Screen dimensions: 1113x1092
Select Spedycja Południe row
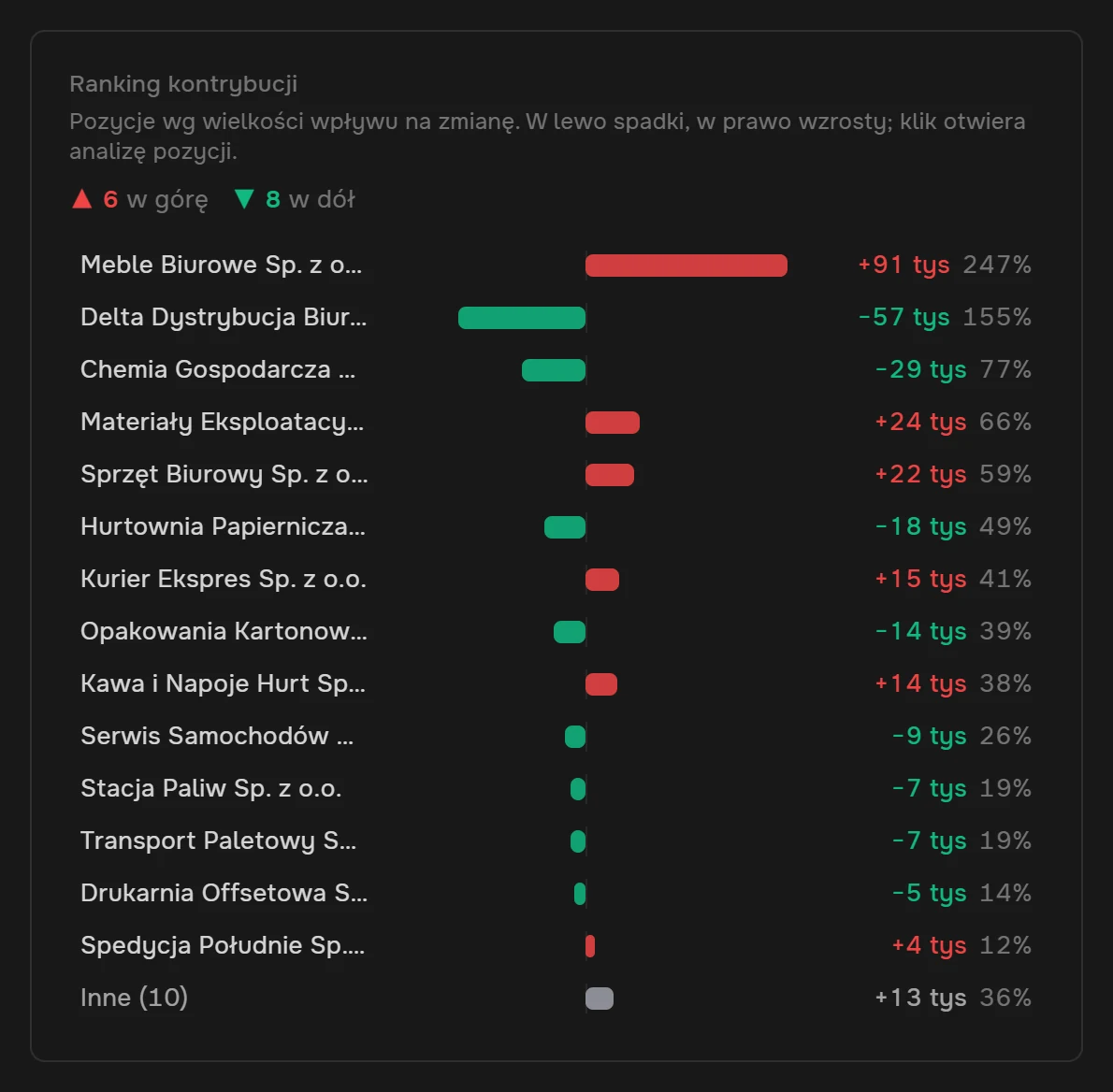(x=556, y=946)
